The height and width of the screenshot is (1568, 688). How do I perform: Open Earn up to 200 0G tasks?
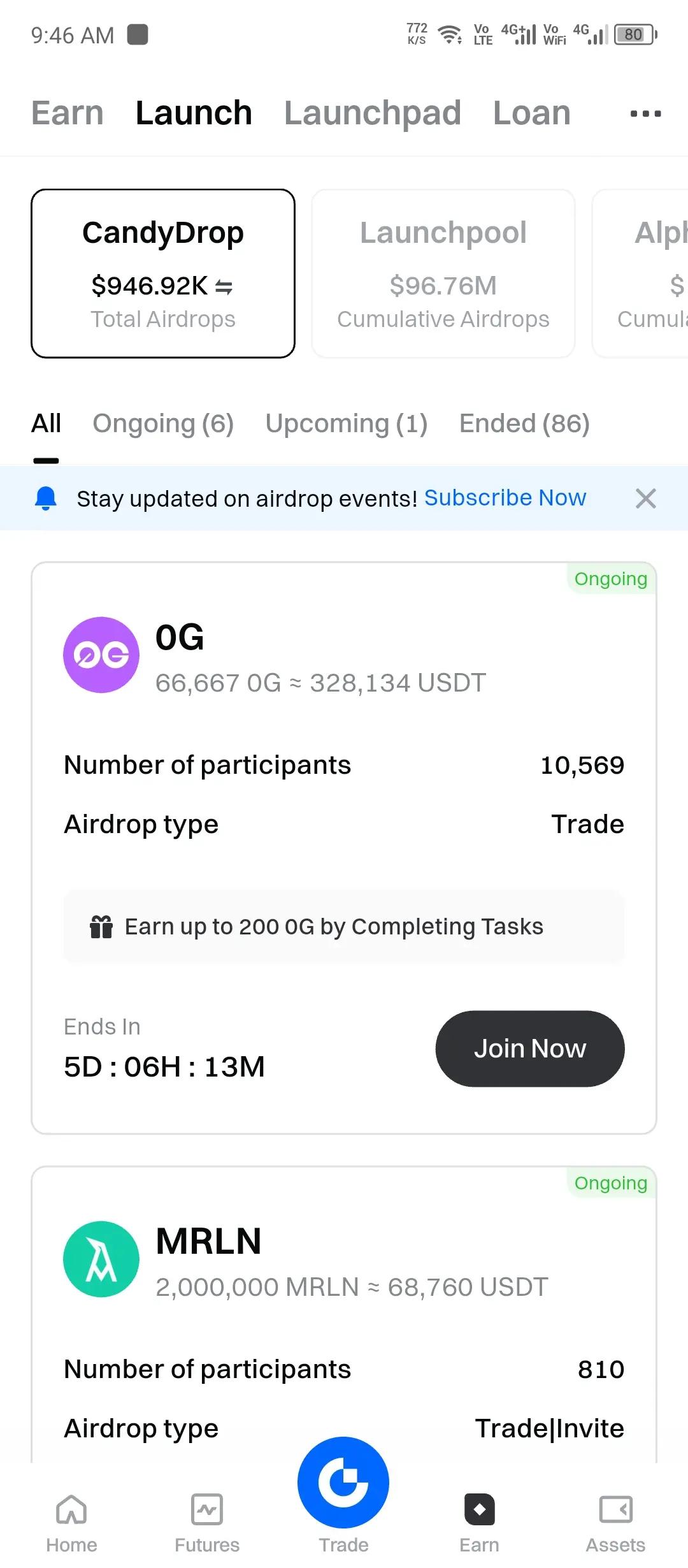coord(344,927)
